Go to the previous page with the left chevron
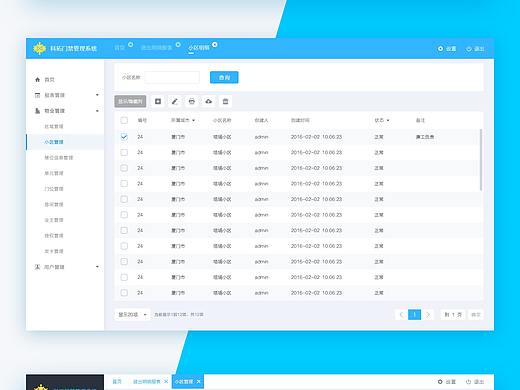This screenshot has height=390, width=520. 401,315
